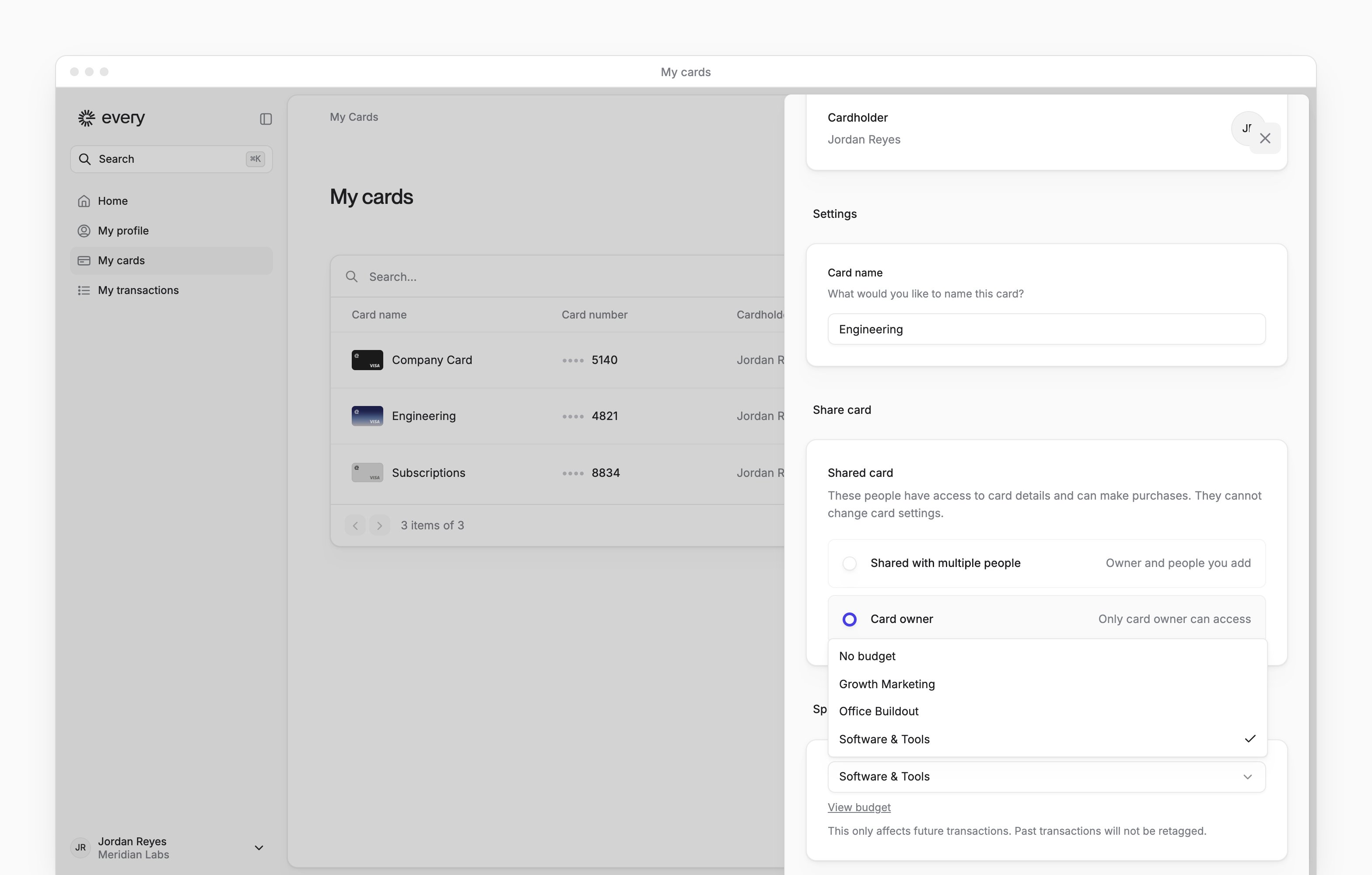
Task: Open the Software & Tools budget dropdown
Action: coord(1046,777)
